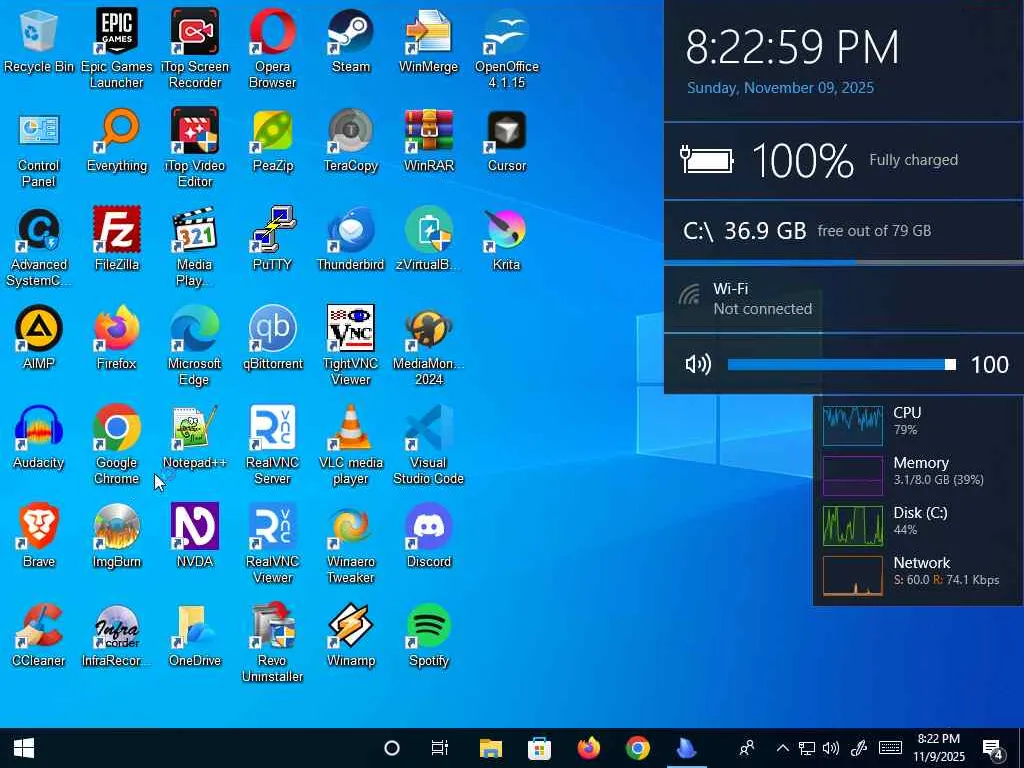Viewport: 1024px width, 768px height.
Task: Open TeraCopy desktop shortcut
Action: coord(351,142)
